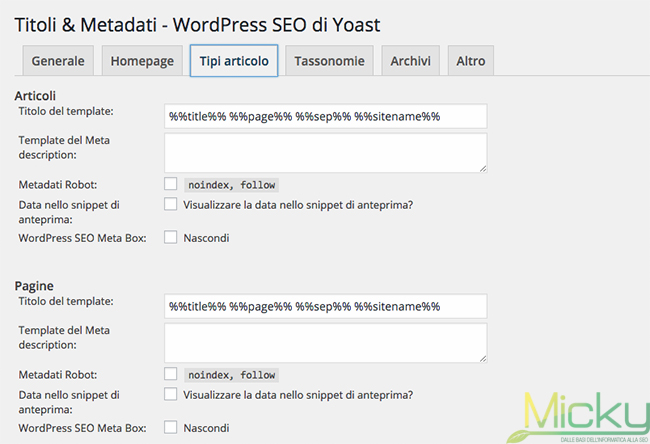Screen dimensions: 650x444
Task: Go to the Tassonomie tab
Action: pos(329,61)
